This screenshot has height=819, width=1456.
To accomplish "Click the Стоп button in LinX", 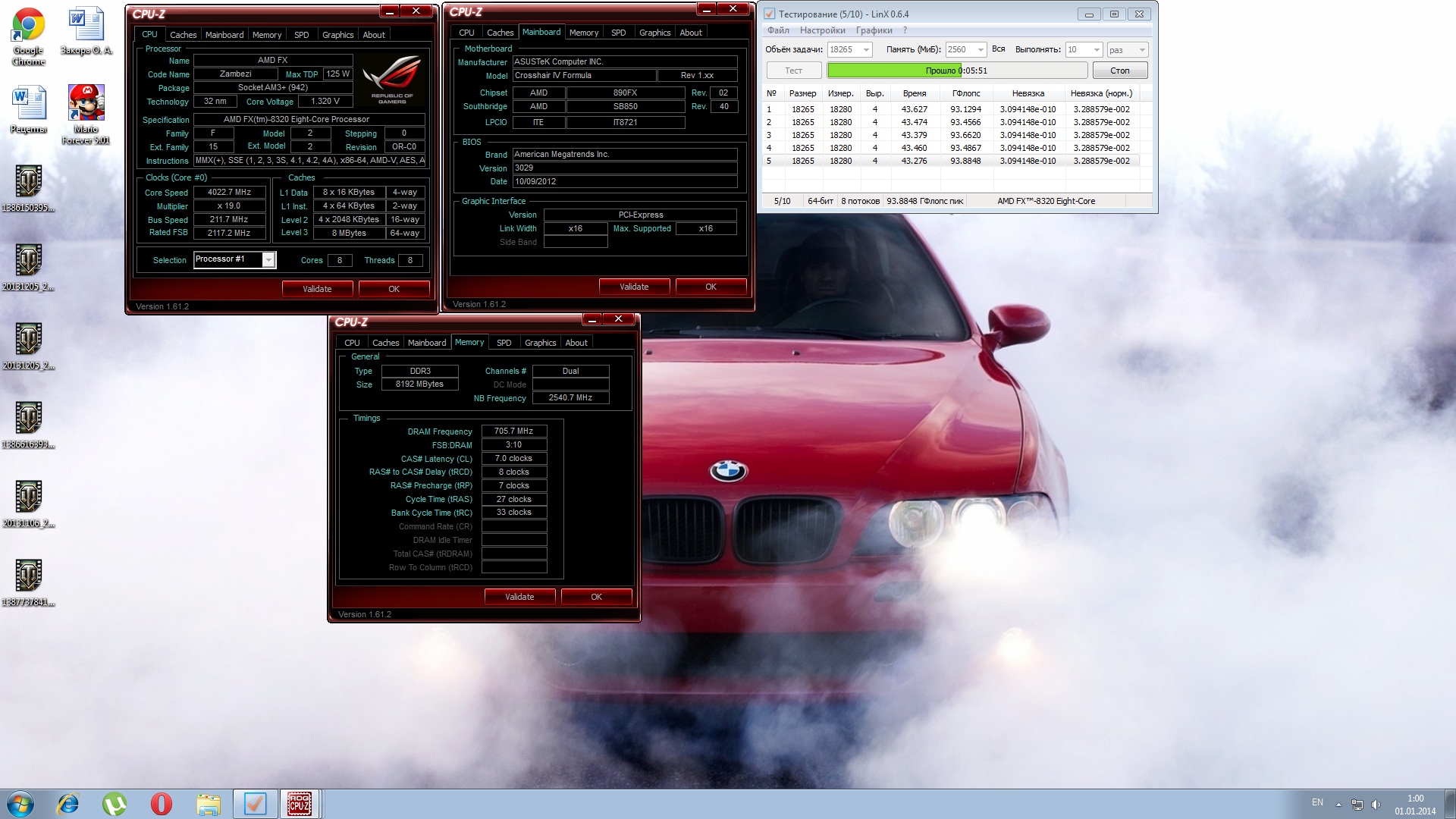I will tap(1119, 71).
